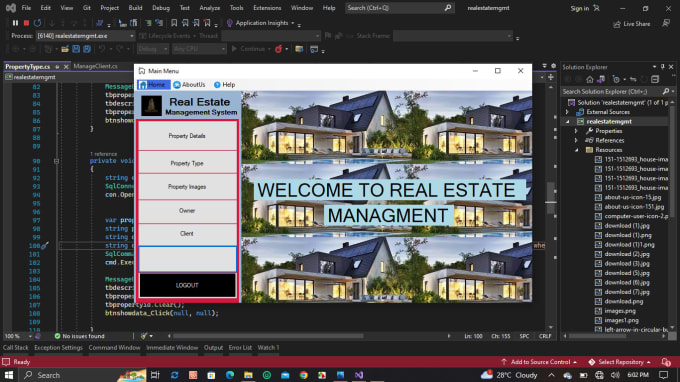The image size is (680, 382).
Task: Open the Extensions menu
Action: pyautogui.click(x=267, y=8)
